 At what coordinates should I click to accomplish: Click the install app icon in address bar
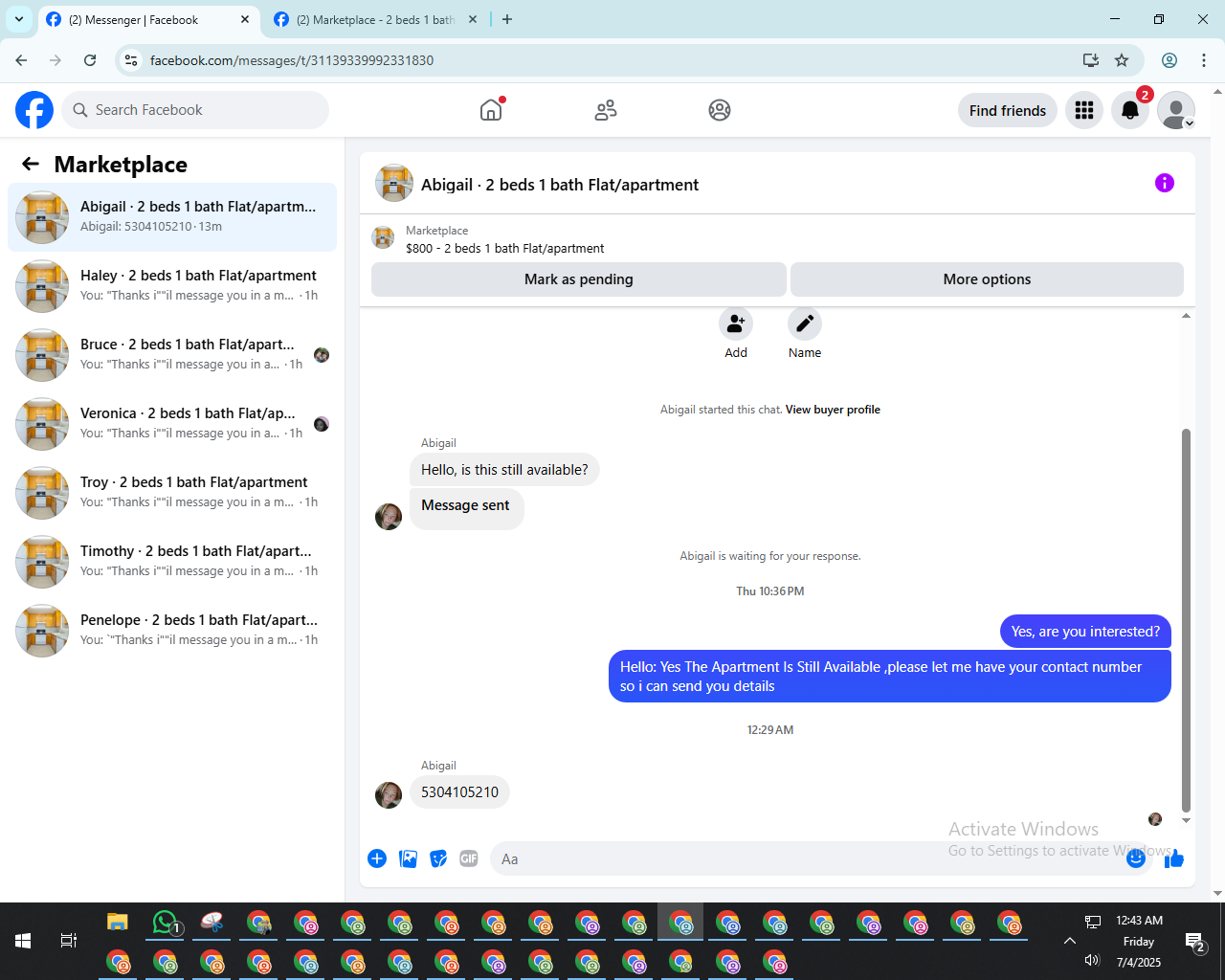(1091, 60)
